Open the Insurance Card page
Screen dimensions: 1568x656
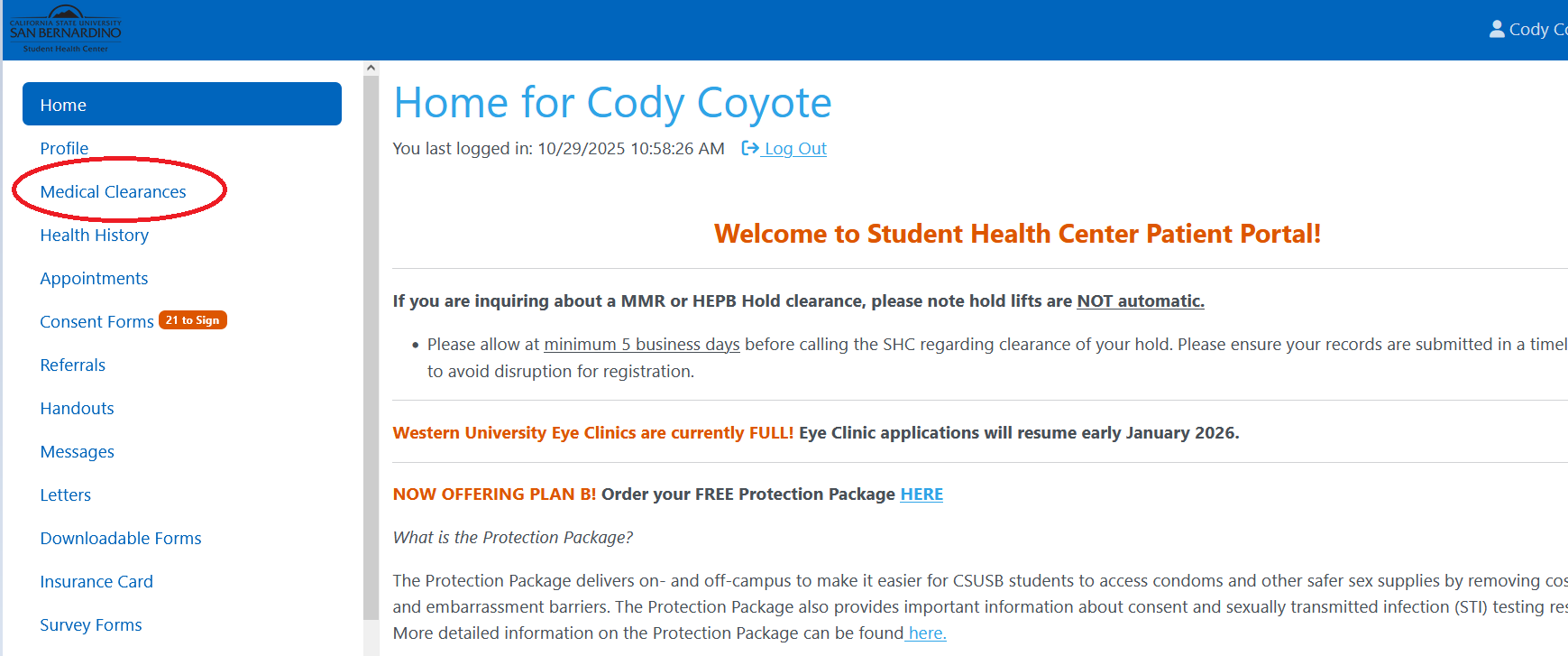pos(96,581)
